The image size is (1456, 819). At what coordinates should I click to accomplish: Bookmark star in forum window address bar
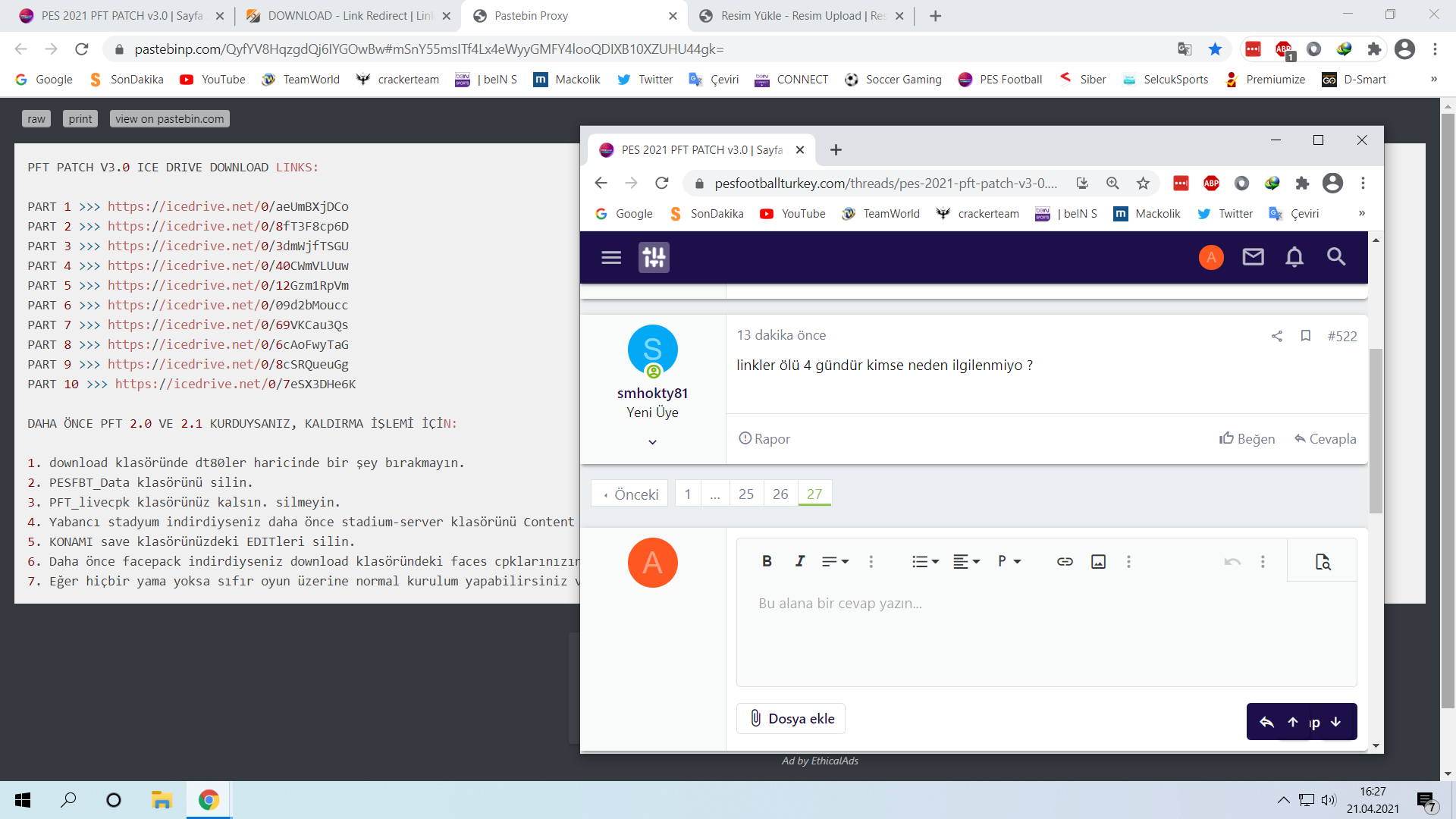pyautogui.click(x=1143, y=184)
